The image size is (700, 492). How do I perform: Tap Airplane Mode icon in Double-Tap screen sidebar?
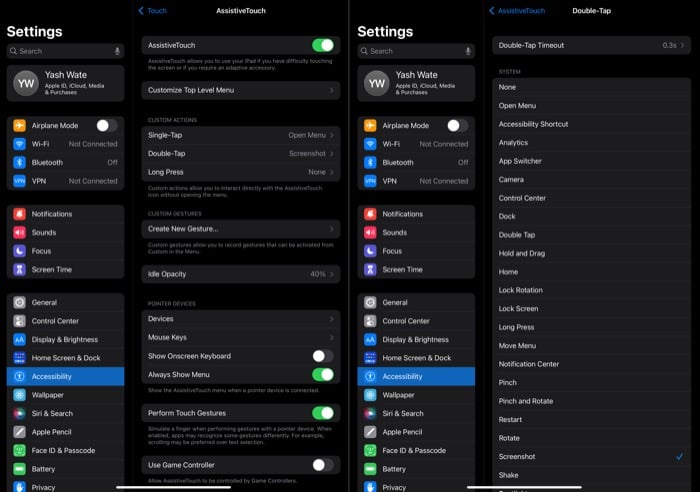coord(370,125)
